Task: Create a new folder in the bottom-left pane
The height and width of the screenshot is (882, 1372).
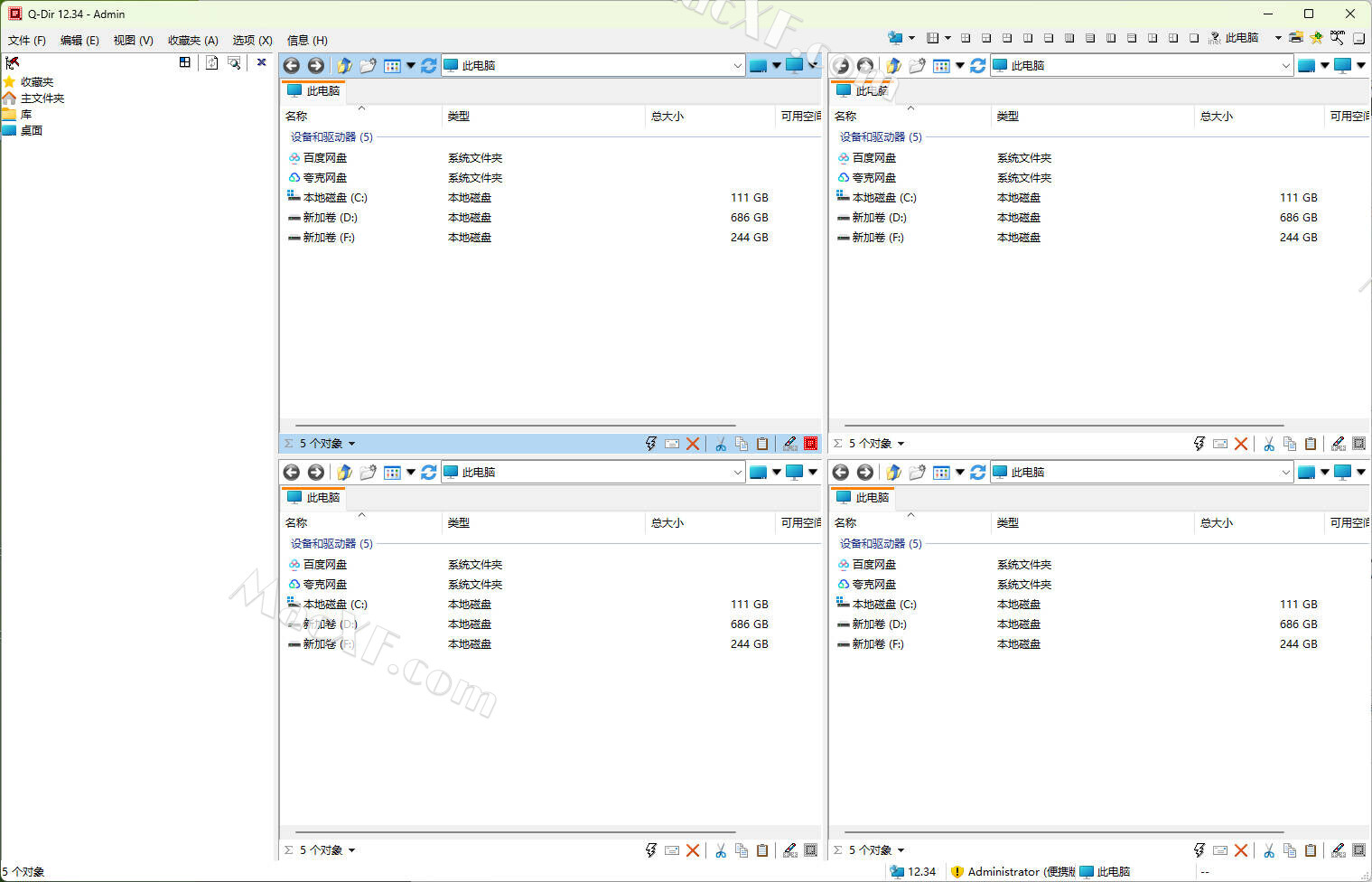Action: [x=368, y=473]
